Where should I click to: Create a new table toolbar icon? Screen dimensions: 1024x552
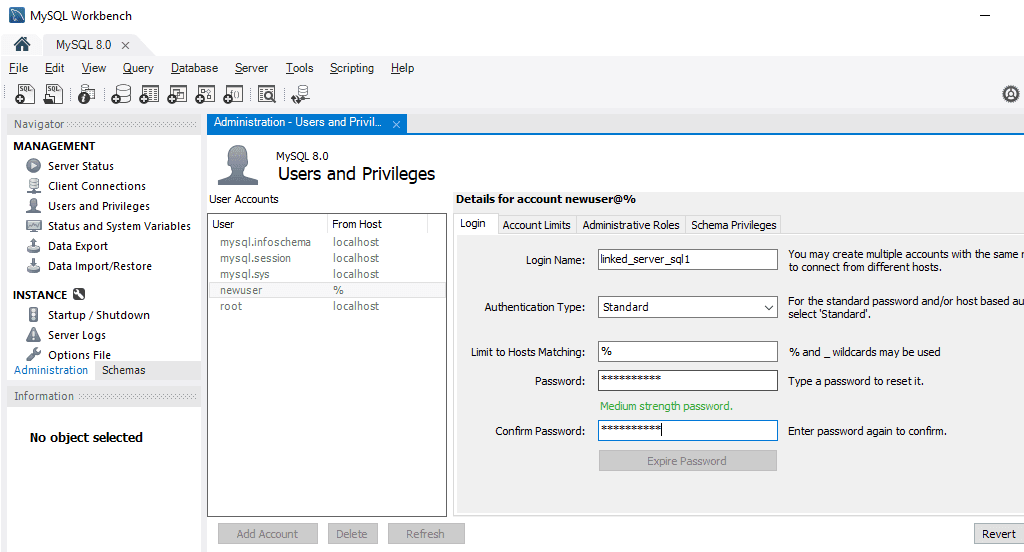[149, 94]
